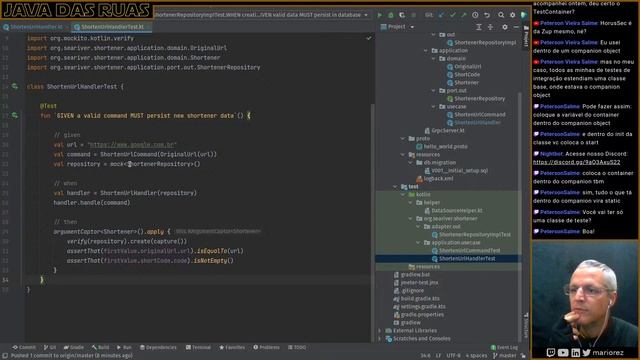Switch to ShortenUrlHandler.kt editor tab
Image resolution: width=640 pixels, height=360 pixels.
[33, 27]
